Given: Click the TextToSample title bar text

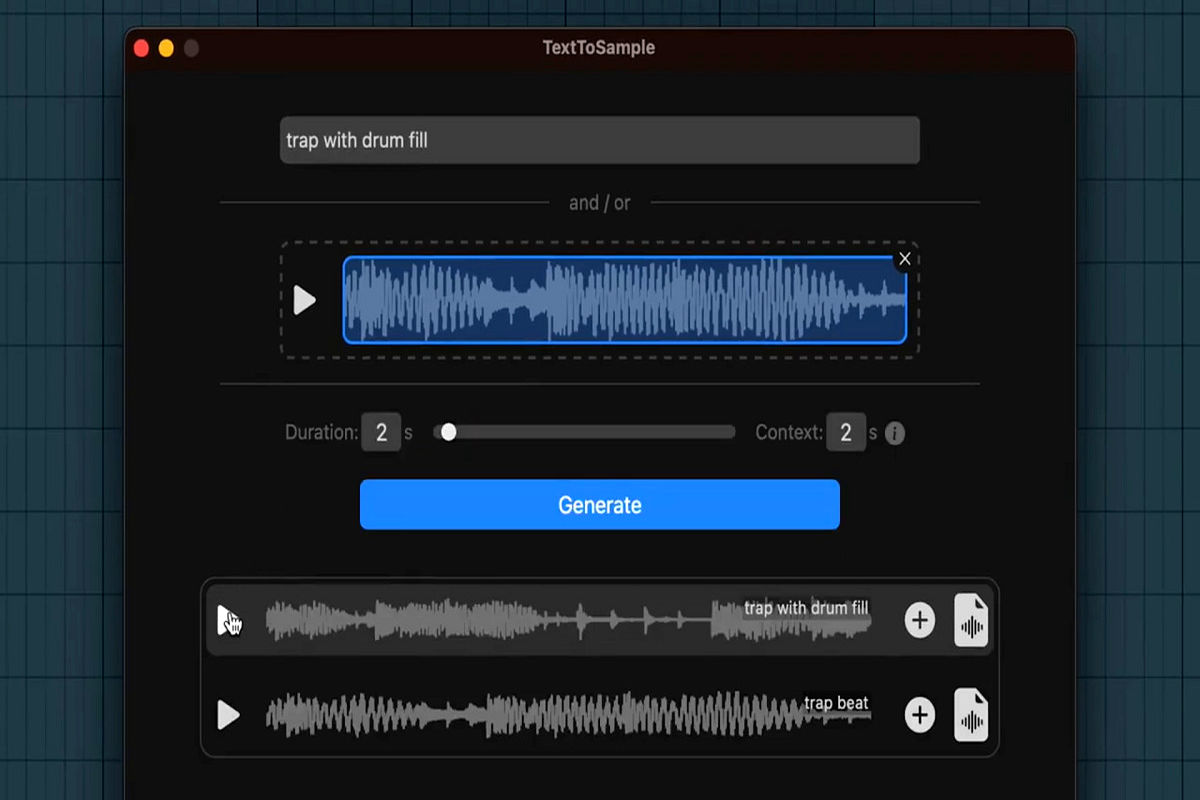Looking at the screenshot, I should pos(598,47).
